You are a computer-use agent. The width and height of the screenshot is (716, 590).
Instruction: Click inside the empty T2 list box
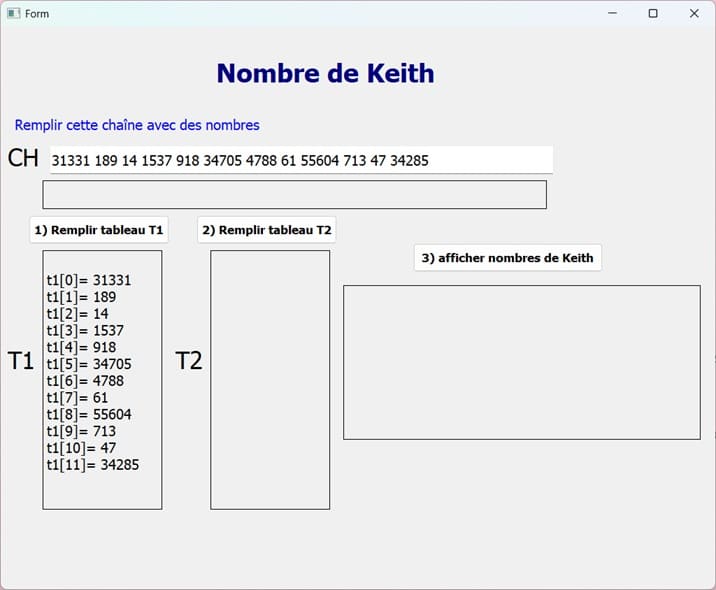coord(270,380)
